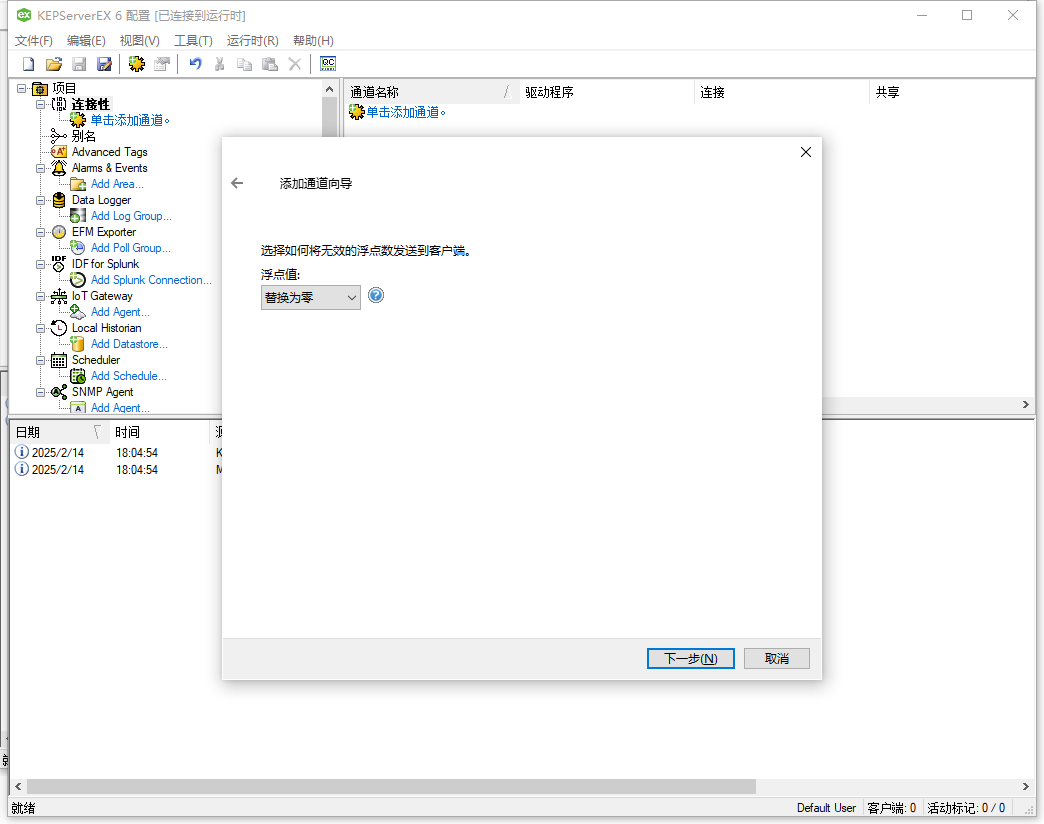Click the New Channel gear icon in toolbar

137,64
